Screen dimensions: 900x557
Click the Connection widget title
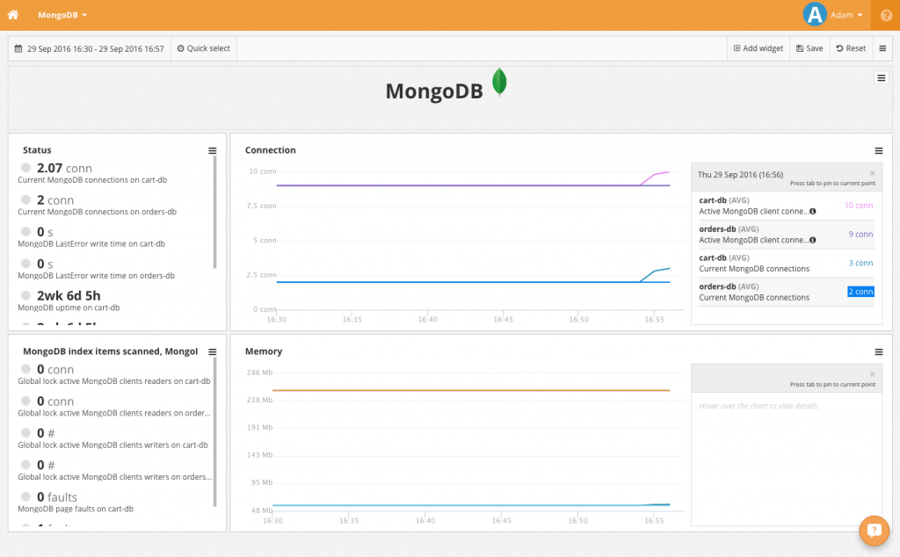[x=270, y=150]
